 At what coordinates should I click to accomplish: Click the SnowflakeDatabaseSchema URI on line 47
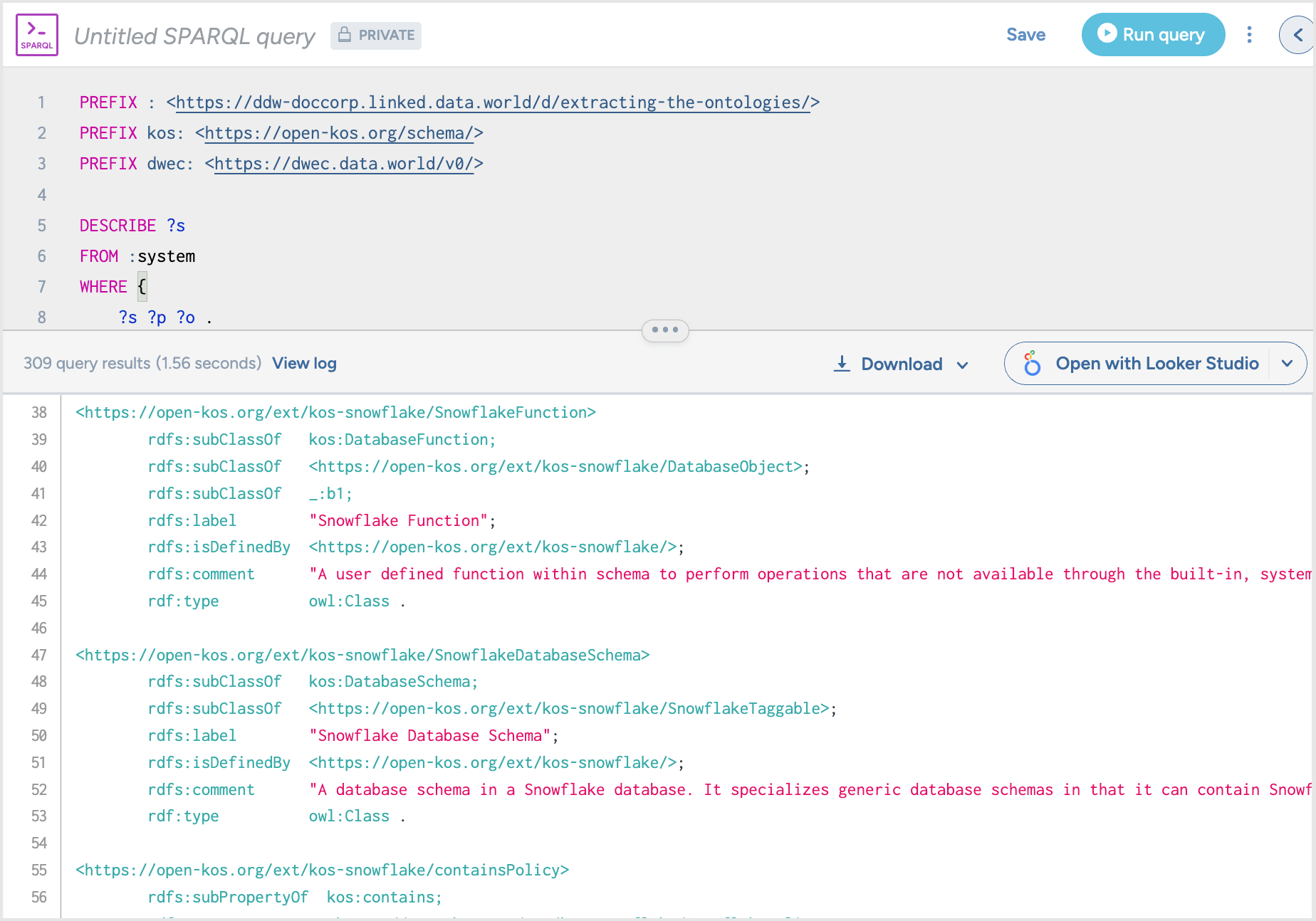pos(362,655)
